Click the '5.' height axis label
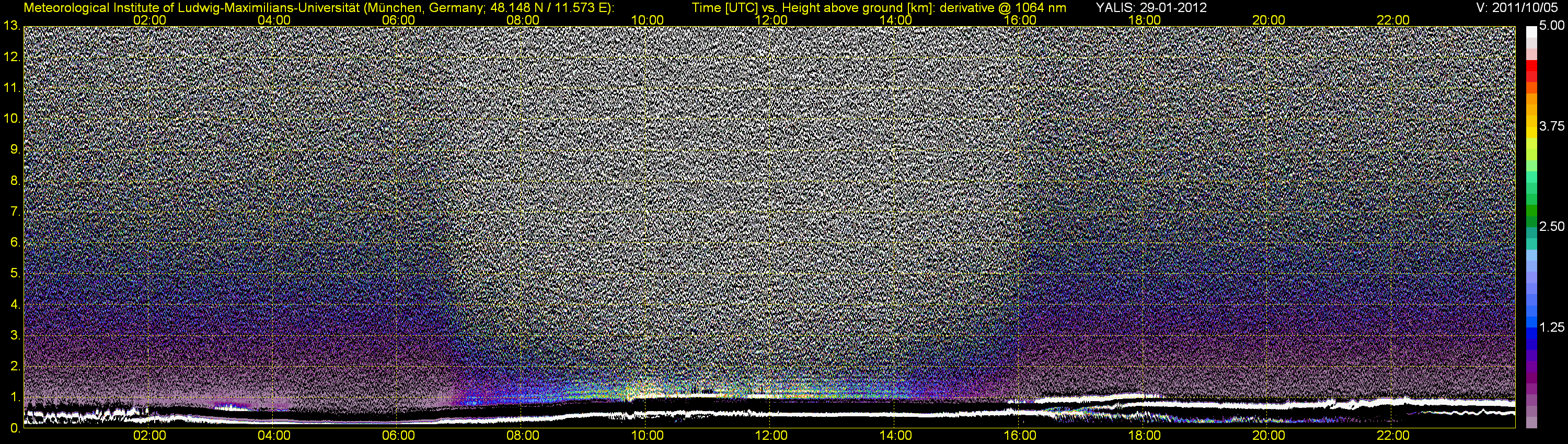 pos(15,273)
